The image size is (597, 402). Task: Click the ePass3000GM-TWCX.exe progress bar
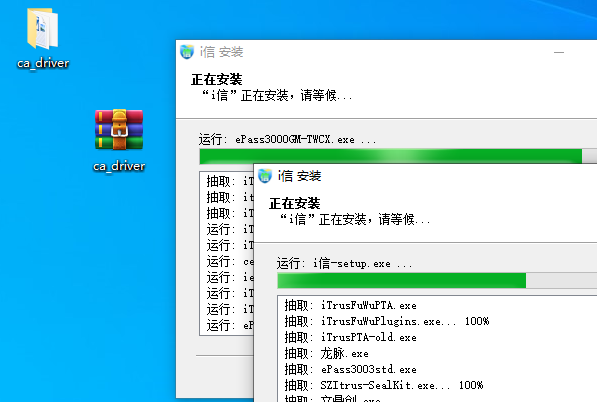click(398, 156)
